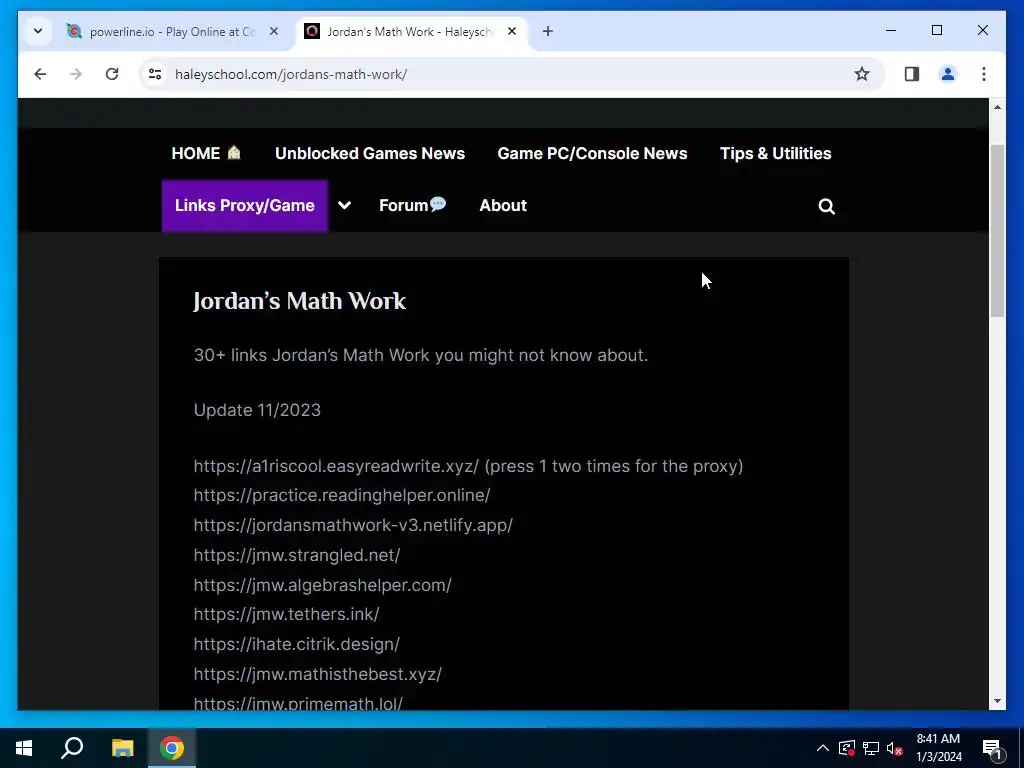Image resolution: width=1024 pixels, height=768 pixels.
Task: Expand the Links Proxy/Game submenu chevron
Action: click(x=344, y=206)
